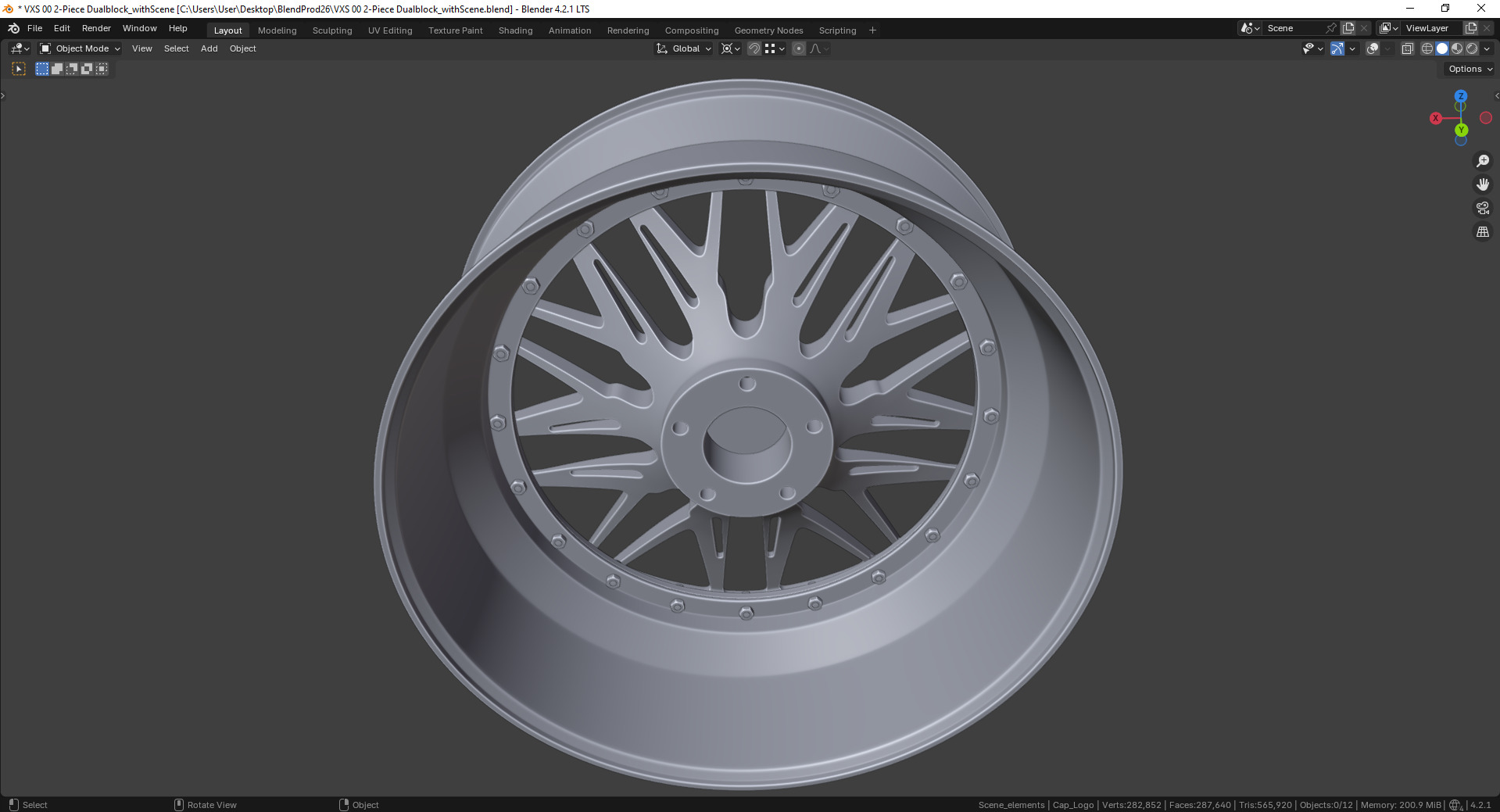Image resolution: width=1500 pixels, height=812 pixels.
Task: Open the Edit menu
Action: pyautogui.click(x=62, y=28)
